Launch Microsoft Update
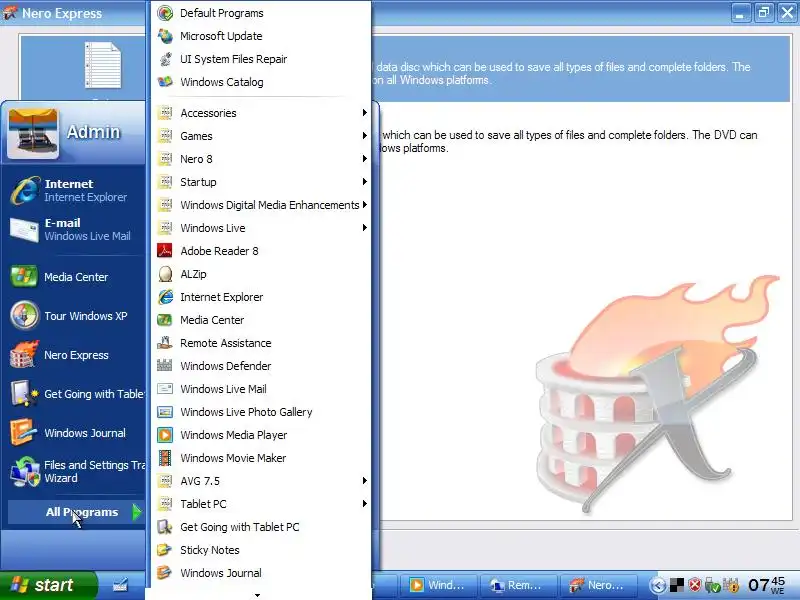800x600 pixels. point(261,36)
